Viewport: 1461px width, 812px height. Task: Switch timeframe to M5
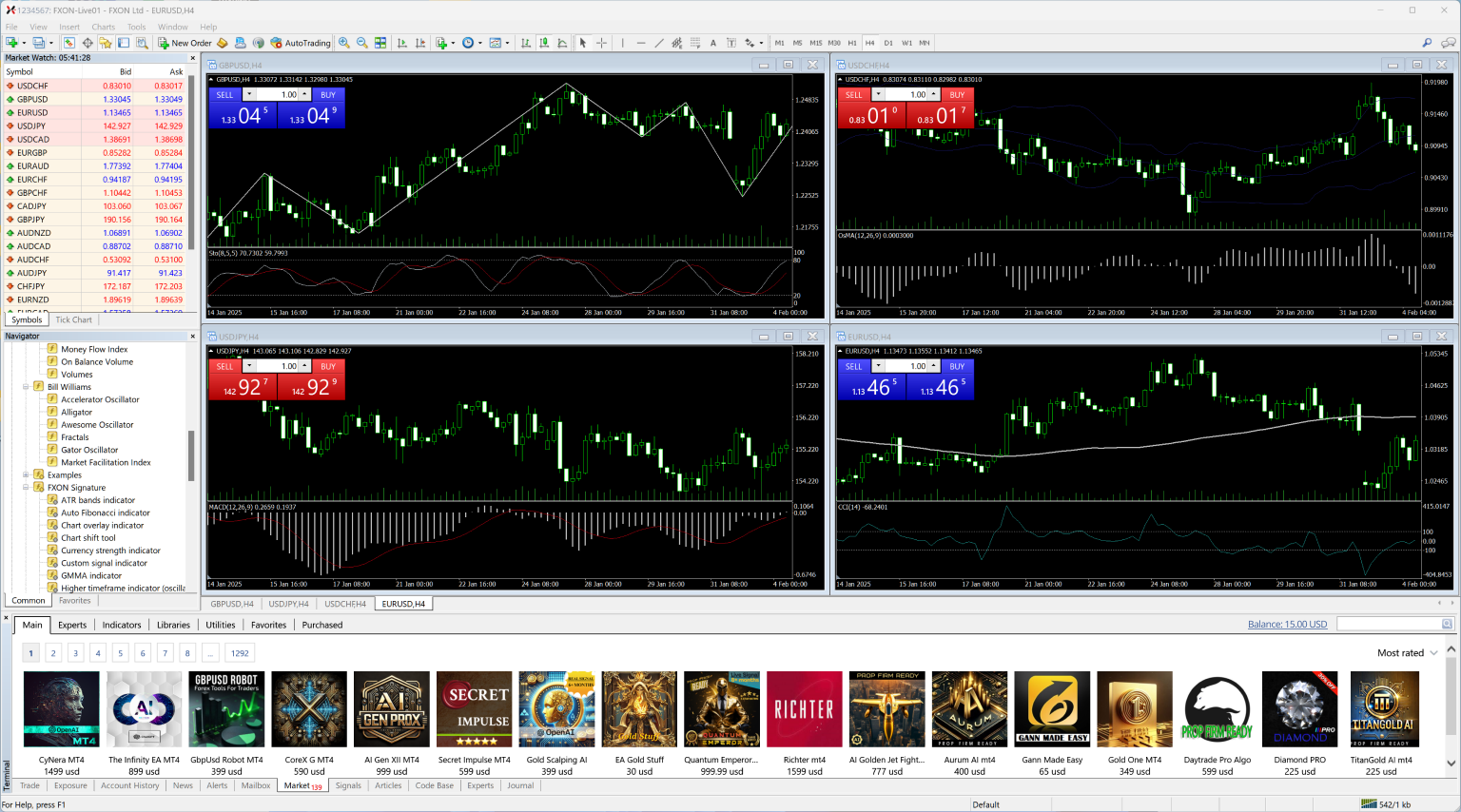click(798, 43)
